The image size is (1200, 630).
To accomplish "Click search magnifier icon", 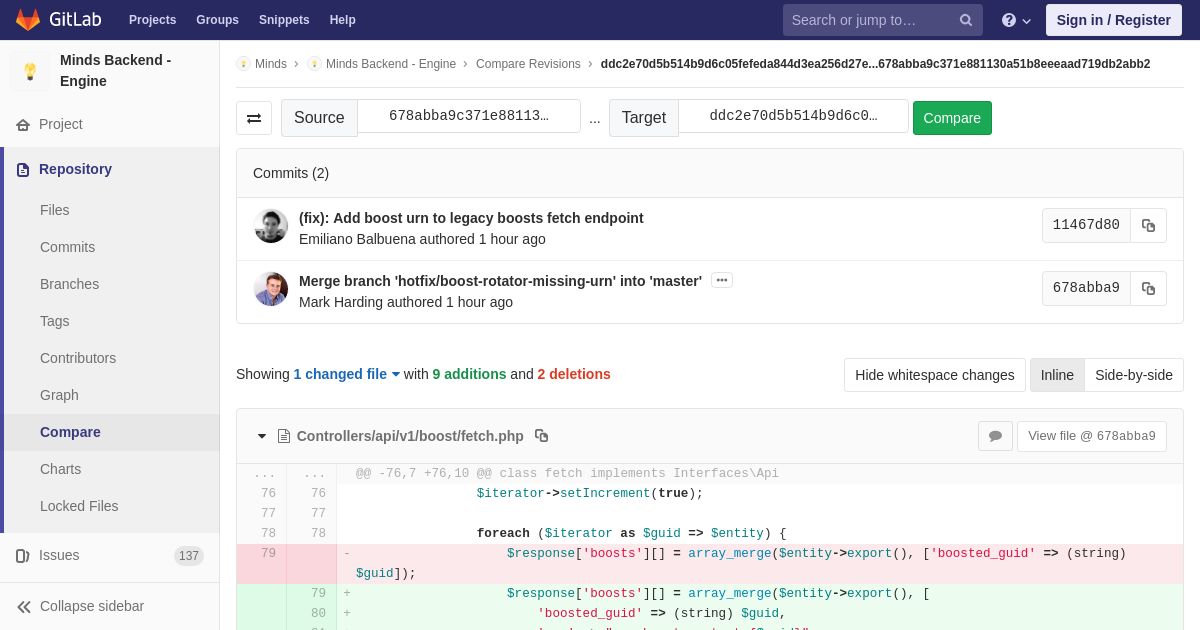I will point(966,20).
